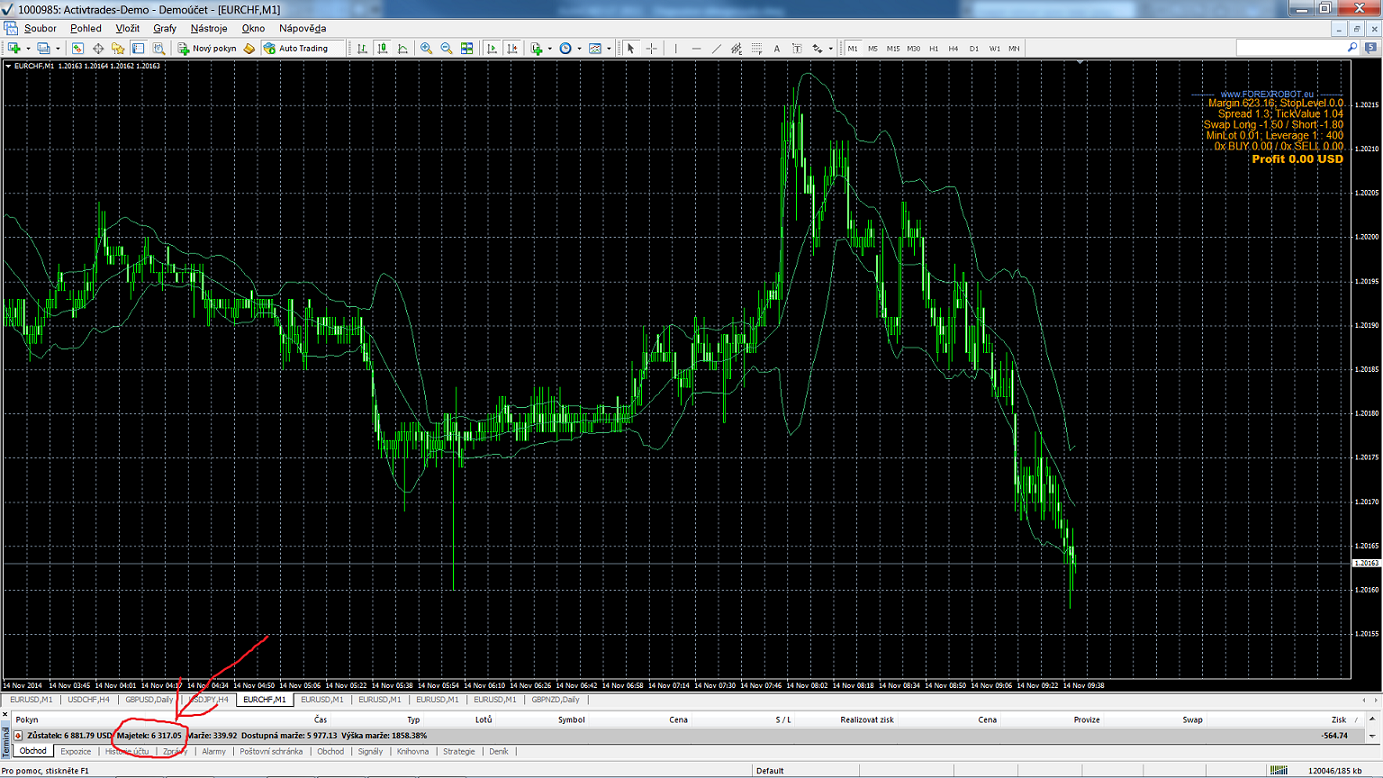Open the Profiles dropdown arrow

click(x=58, y=48)
